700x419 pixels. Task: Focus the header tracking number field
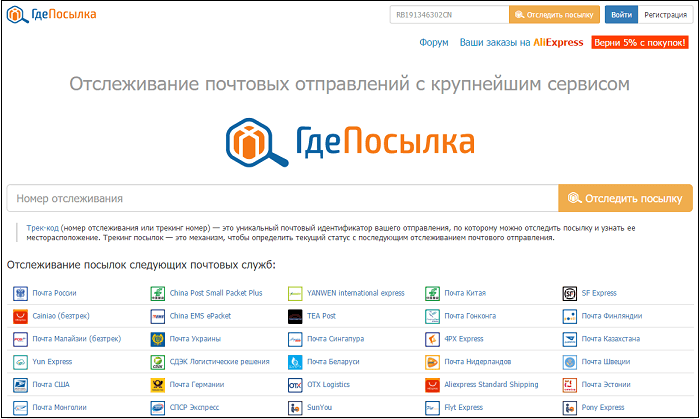point(450,15)
